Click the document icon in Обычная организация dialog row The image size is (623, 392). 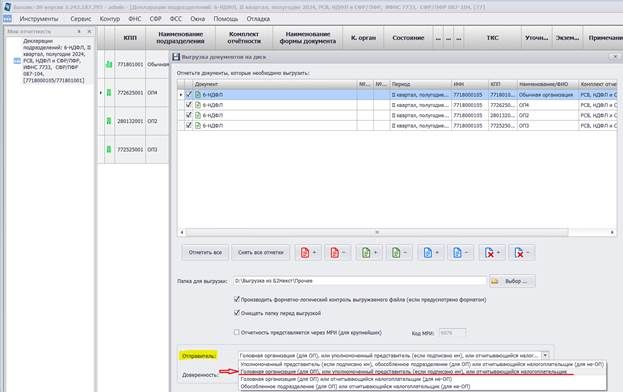(198, 95)
